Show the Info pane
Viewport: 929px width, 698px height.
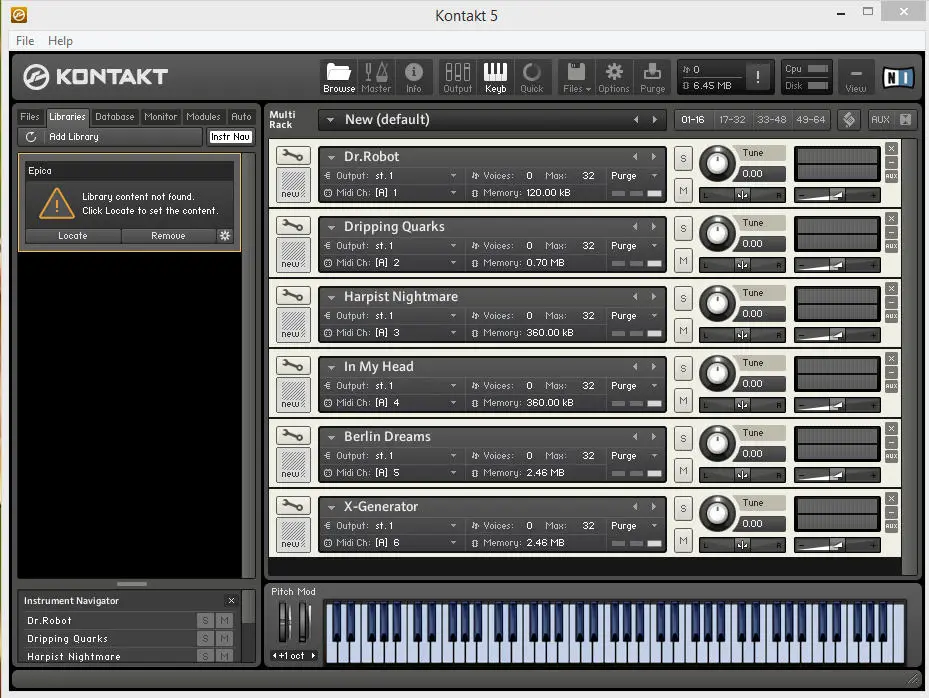click(414, 78)
